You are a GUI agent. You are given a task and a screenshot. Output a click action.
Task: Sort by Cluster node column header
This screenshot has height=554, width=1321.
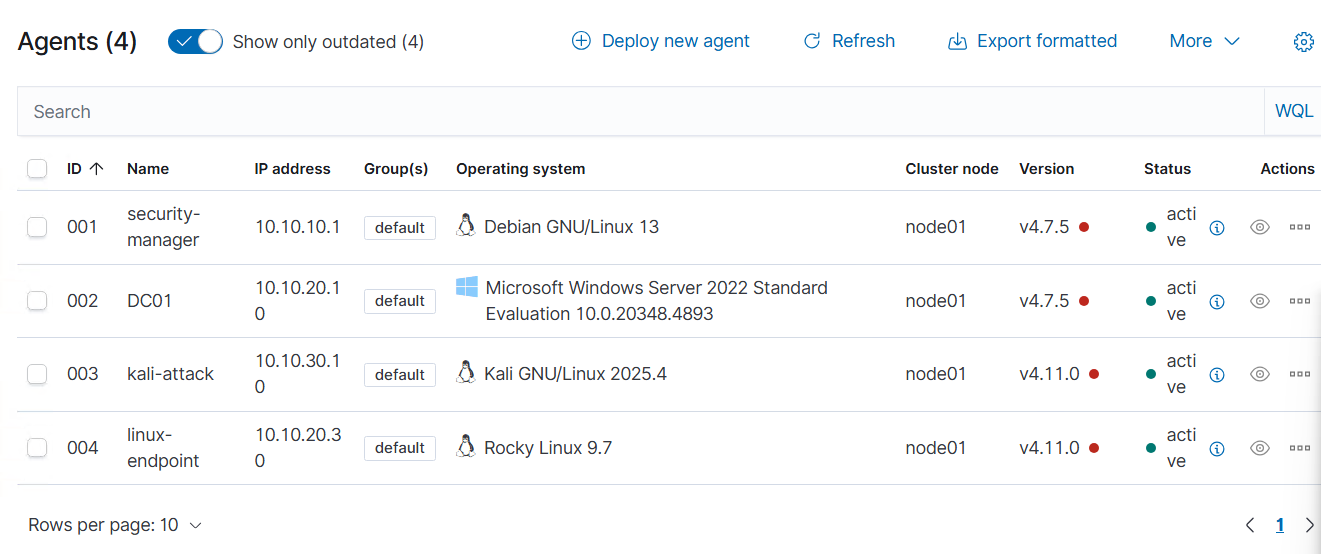click(x=952, y=169)
